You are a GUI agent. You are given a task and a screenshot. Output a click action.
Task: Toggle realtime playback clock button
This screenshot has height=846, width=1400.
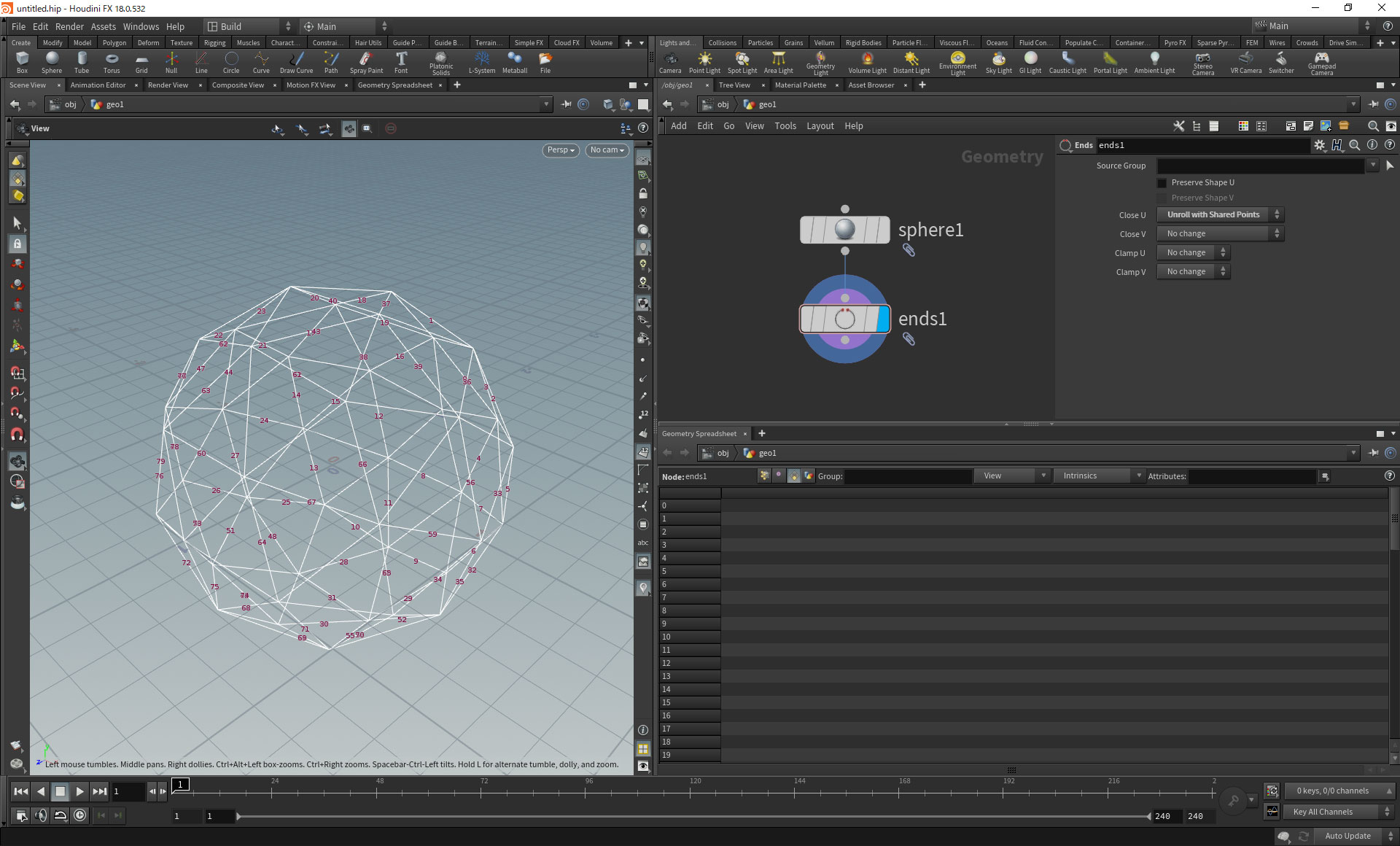pyautogui.click(x=80, y=815)
